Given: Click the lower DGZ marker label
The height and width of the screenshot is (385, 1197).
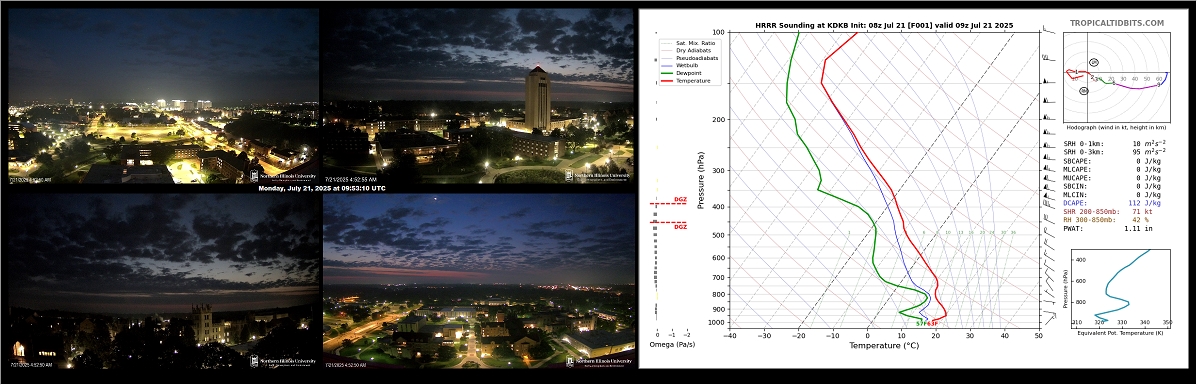Looking at the screenshot, I should pyautogui.click(x=680, y=227).
